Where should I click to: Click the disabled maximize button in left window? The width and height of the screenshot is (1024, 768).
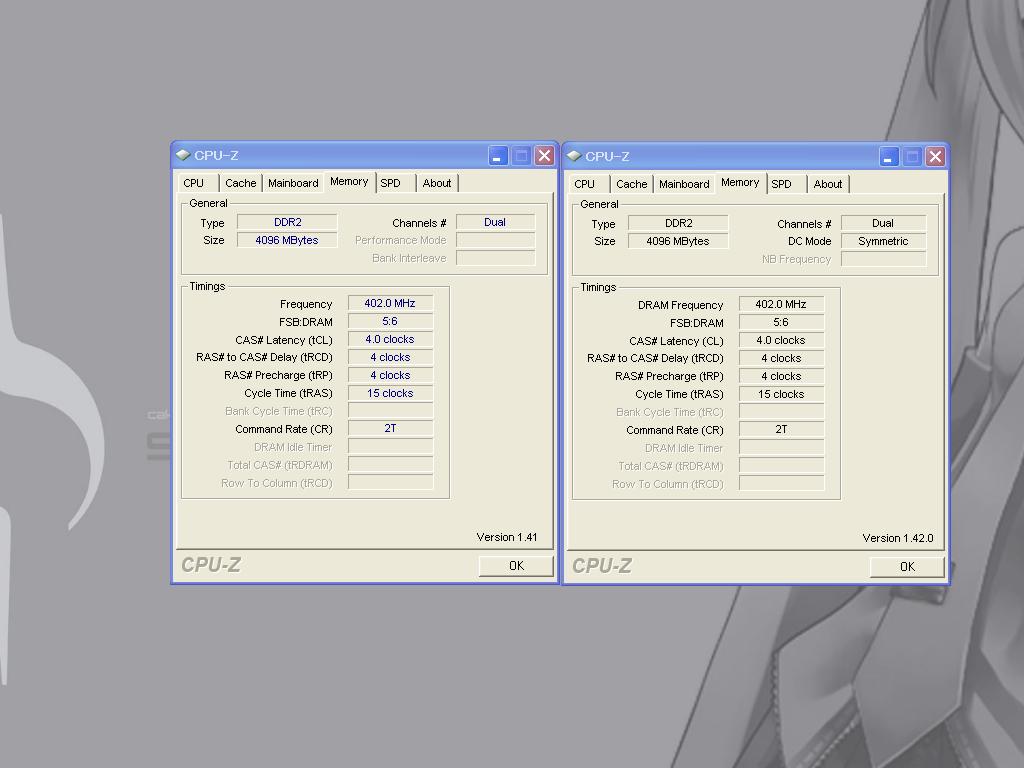point(521,156)
